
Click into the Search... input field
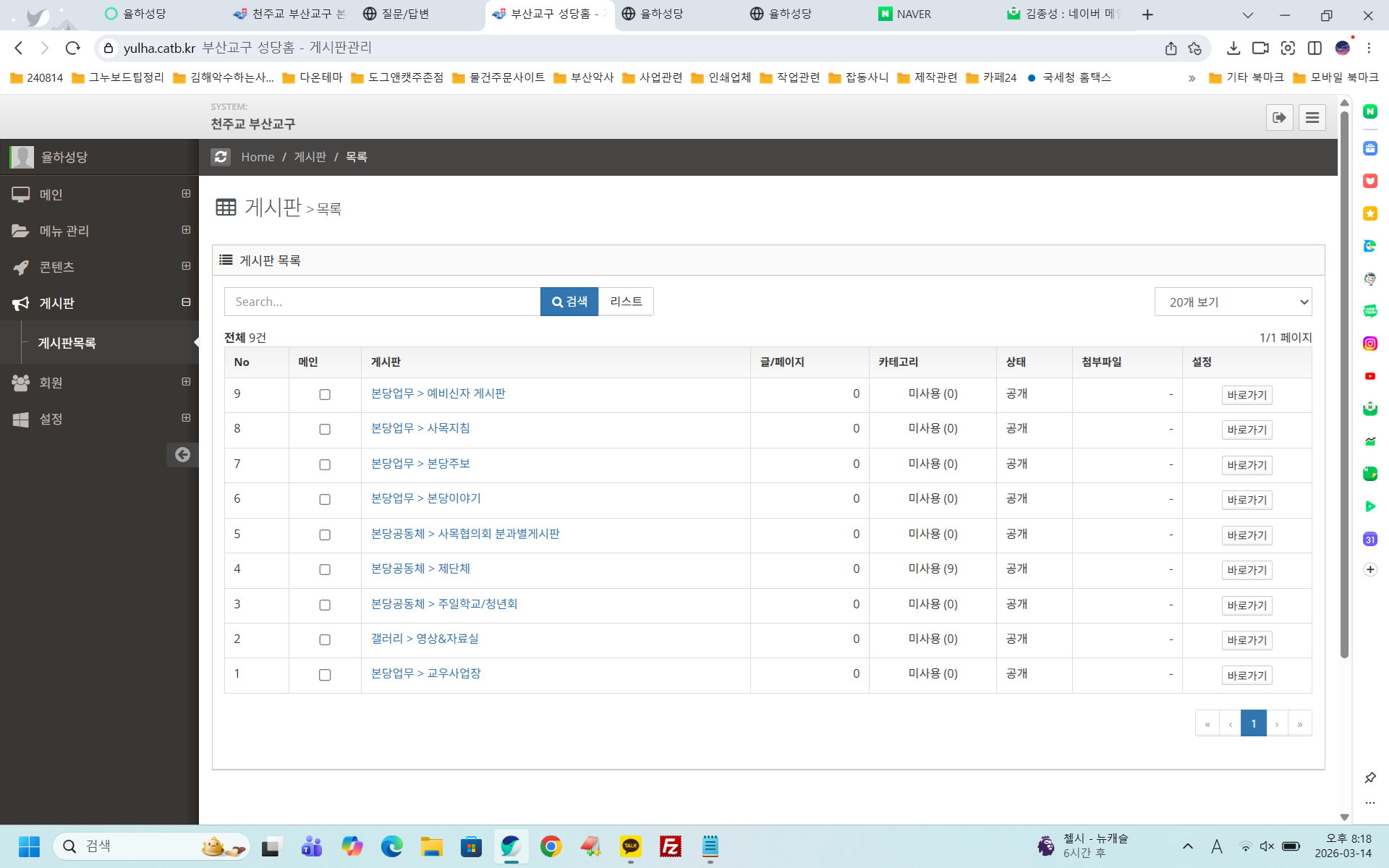tap(382, 302)
